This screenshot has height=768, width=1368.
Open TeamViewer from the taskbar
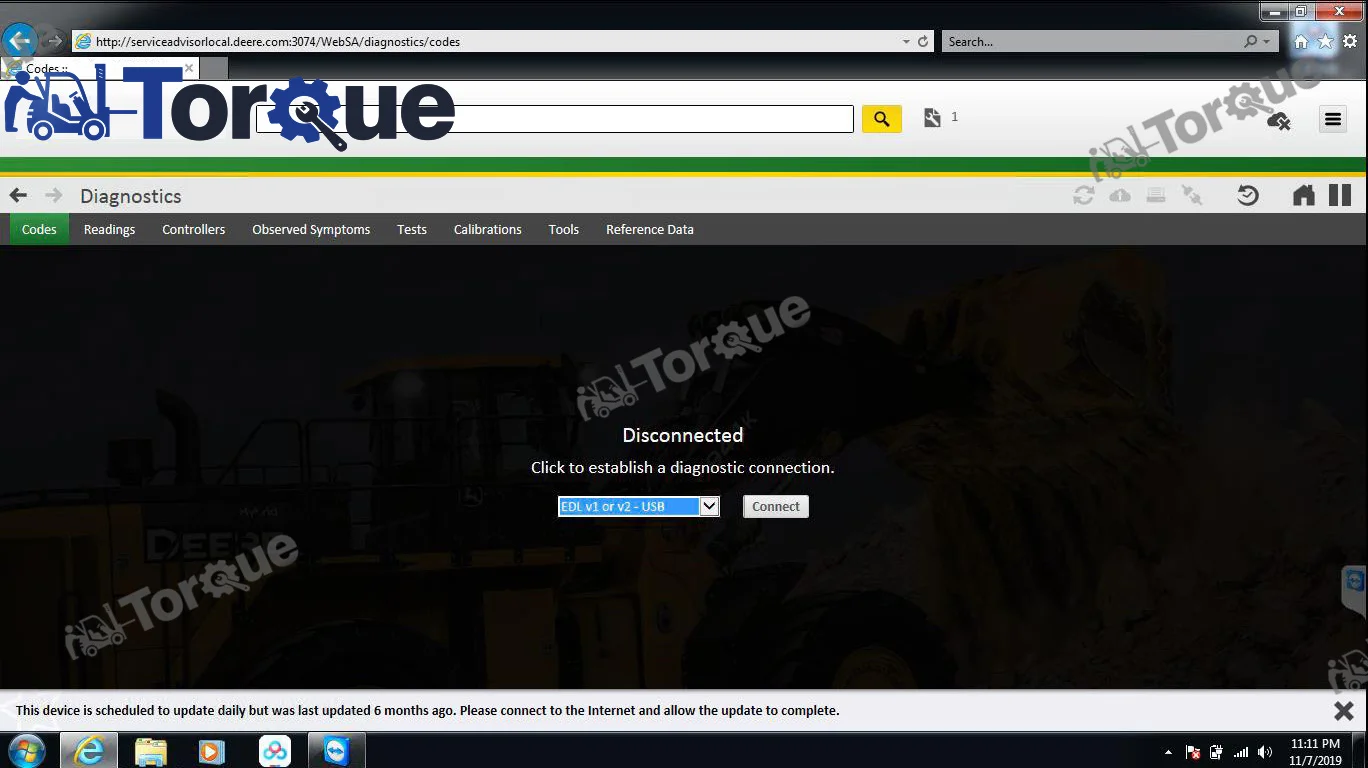tap(337, 750)
